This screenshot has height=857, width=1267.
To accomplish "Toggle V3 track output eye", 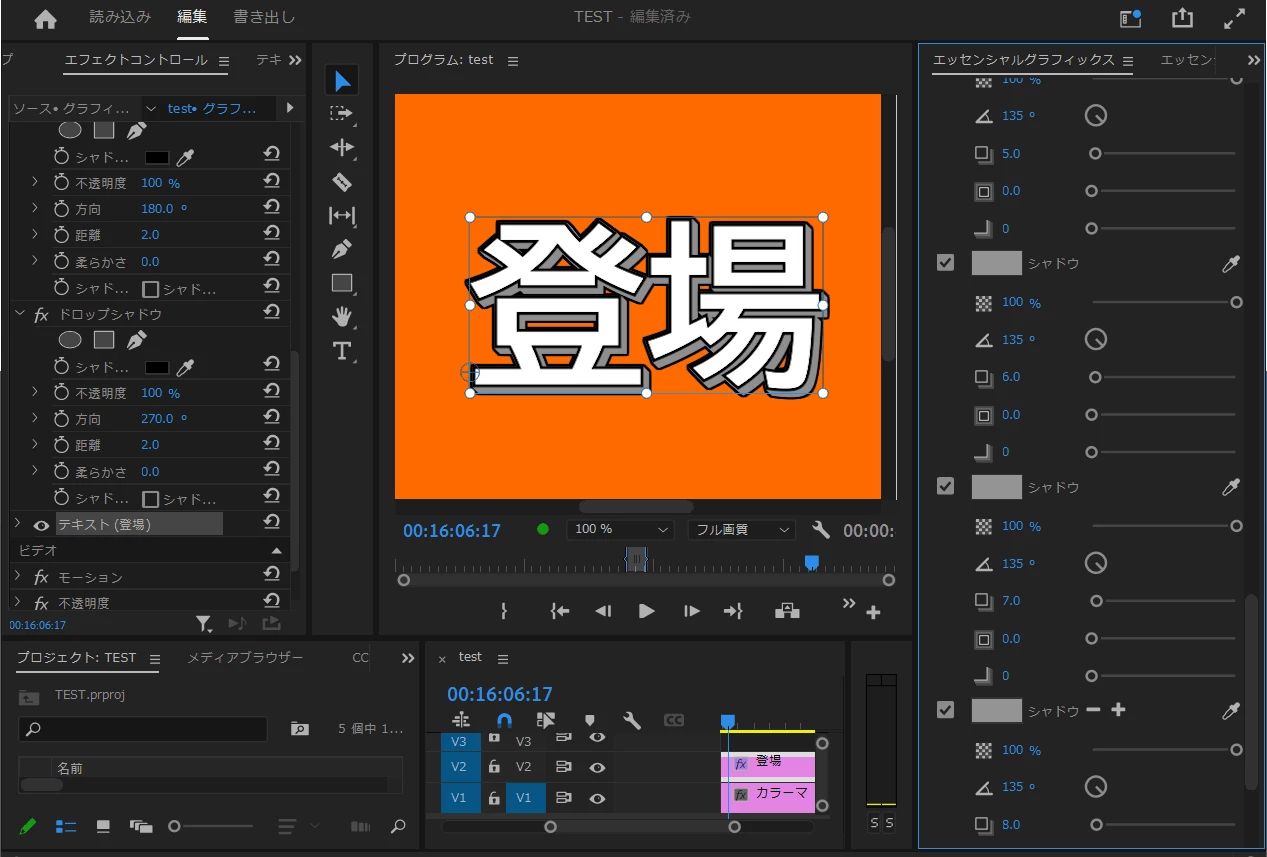I will click(x=597, y=737).
